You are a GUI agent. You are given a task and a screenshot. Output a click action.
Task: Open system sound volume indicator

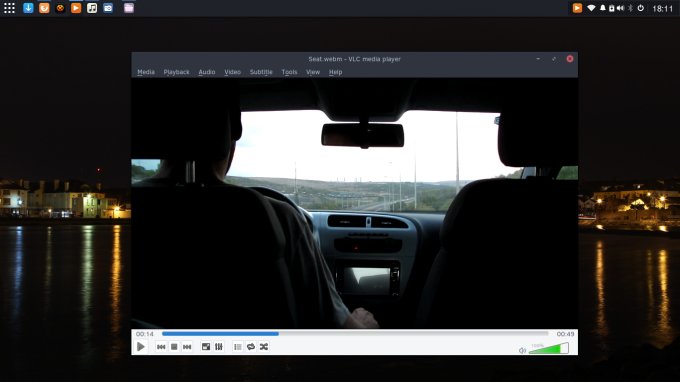(x=621, y=8)
